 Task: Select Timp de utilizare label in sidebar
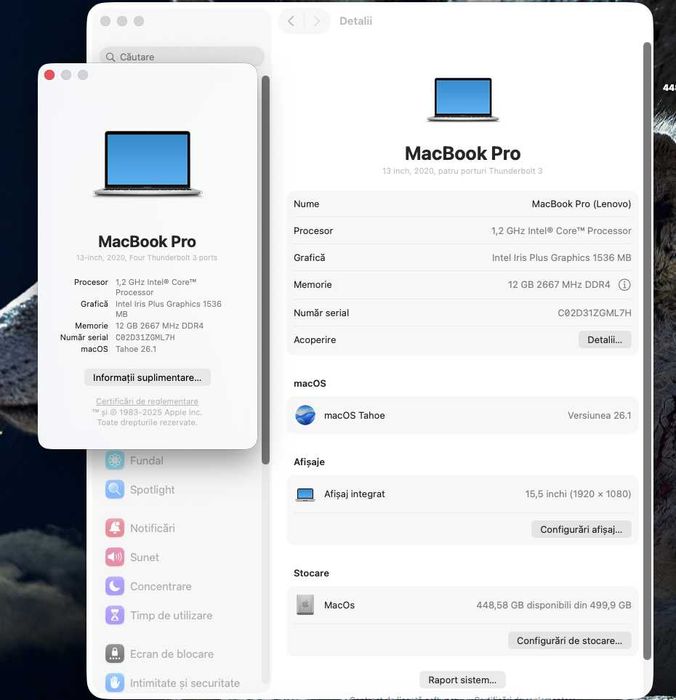[x=171, y=615]
